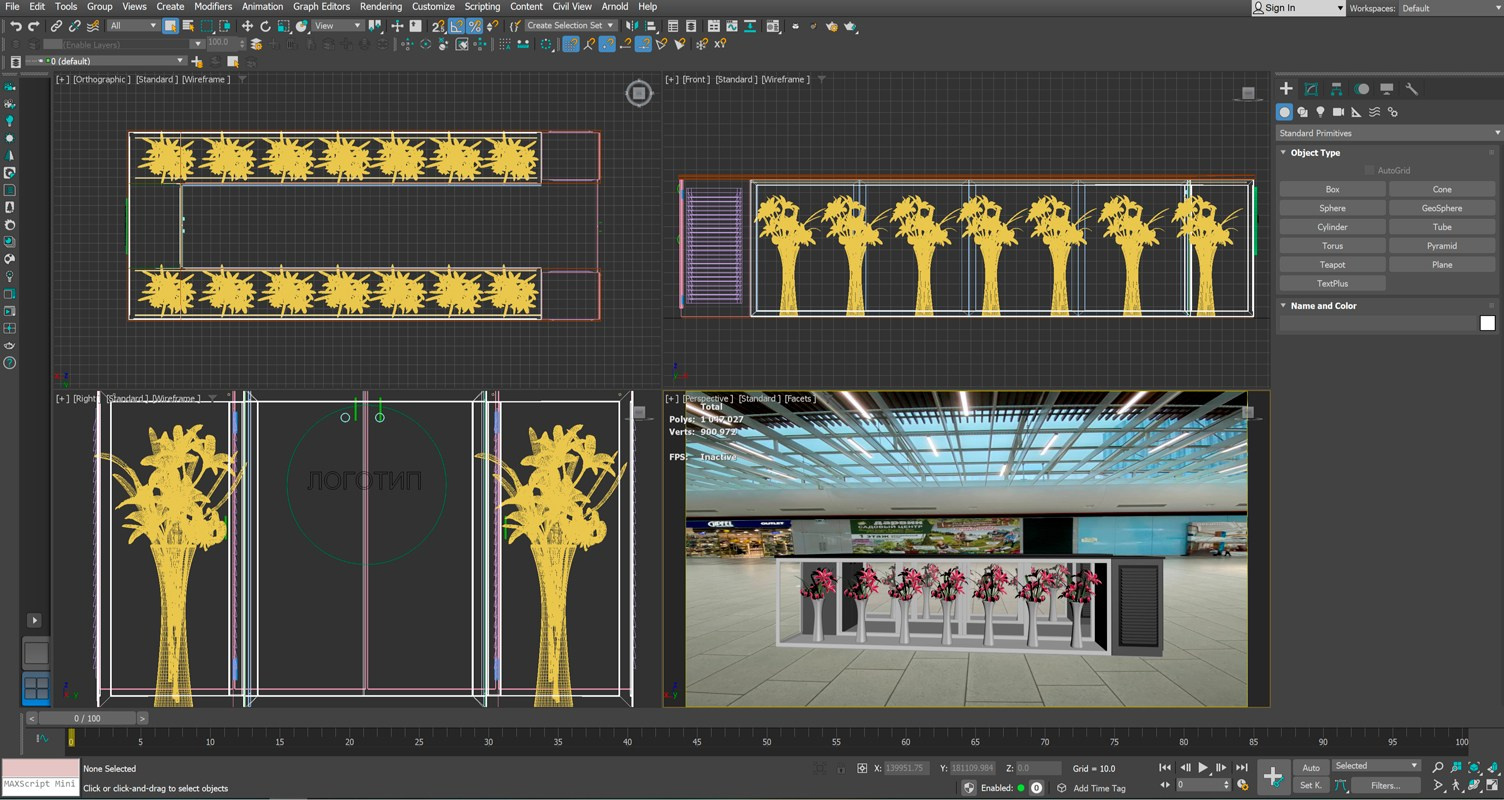1504x800 pixels.
Task: Toggle Percent Snap in the toolbar
Action: [474, 26]
